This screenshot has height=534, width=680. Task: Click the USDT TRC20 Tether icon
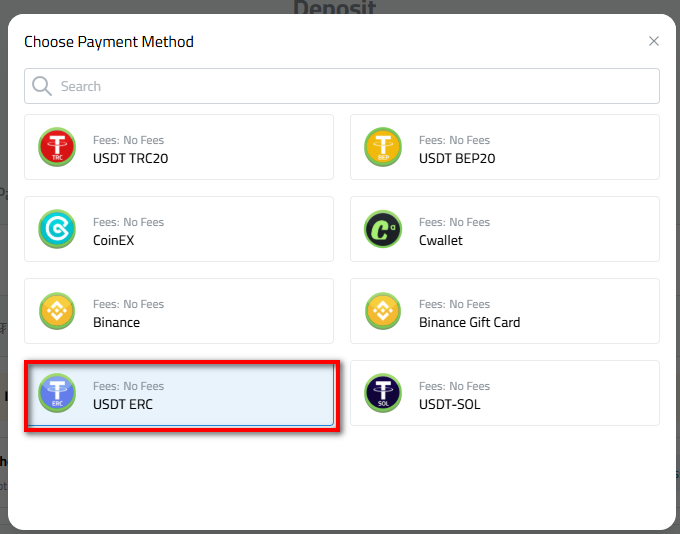click(x=57, y=147)
